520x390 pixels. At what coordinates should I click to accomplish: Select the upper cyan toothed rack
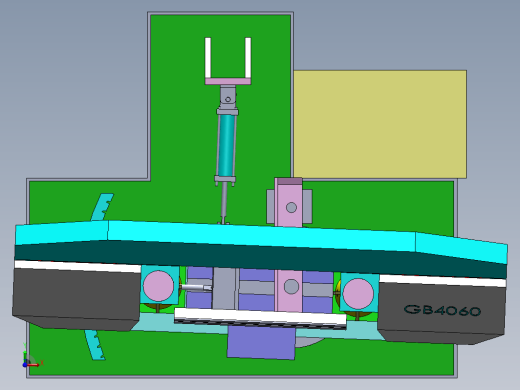tap(103, 207)
